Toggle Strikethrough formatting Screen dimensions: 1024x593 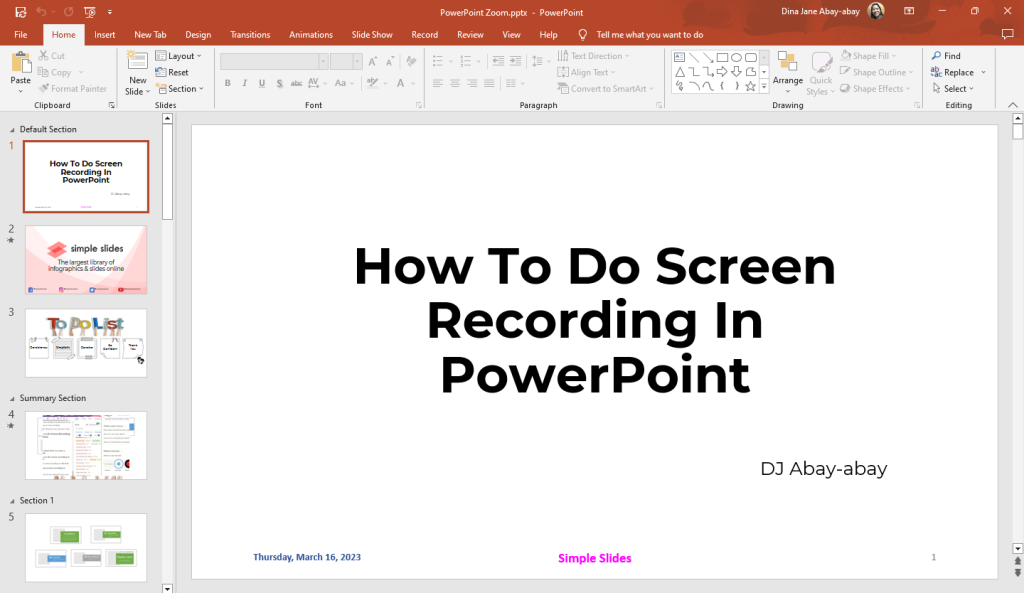(x=296, y=83)
